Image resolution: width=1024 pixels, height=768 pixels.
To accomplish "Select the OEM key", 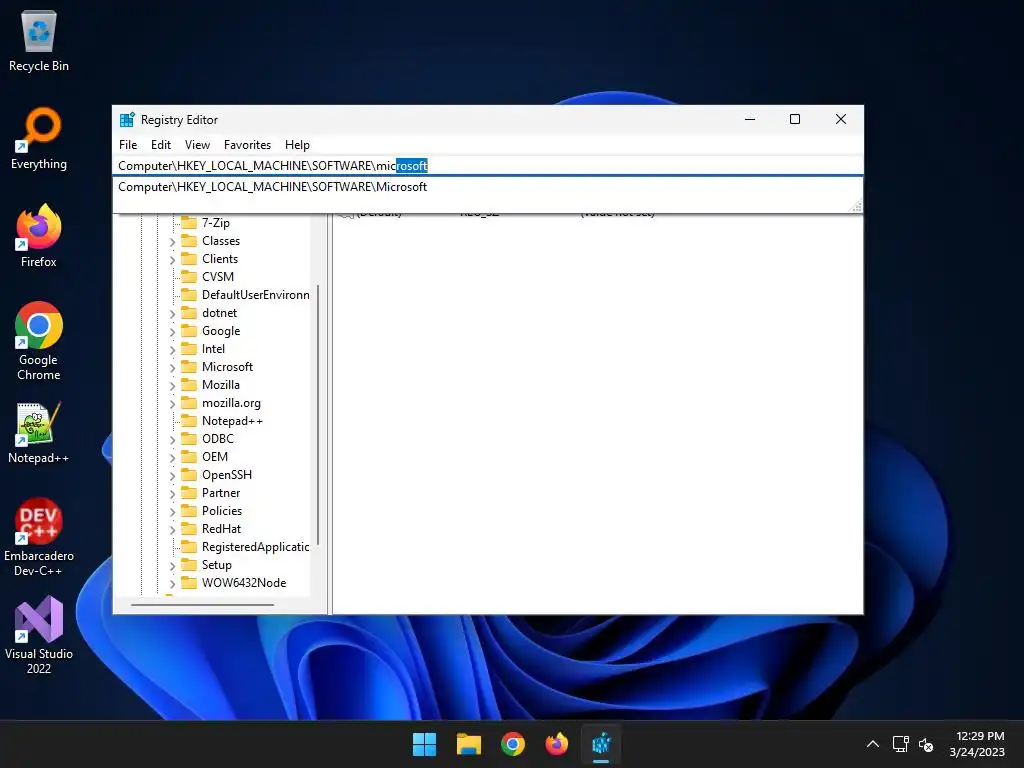I will (x=215, y=456).
